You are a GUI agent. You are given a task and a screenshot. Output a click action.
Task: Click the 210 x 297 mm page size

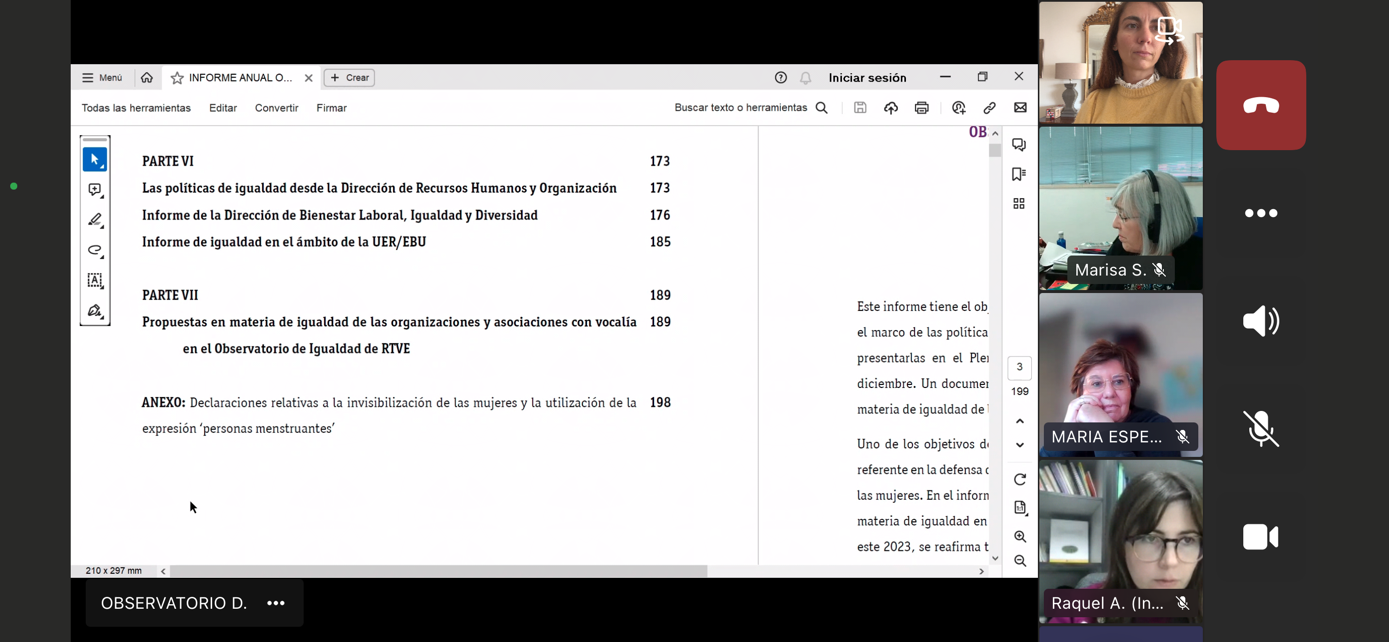click(x=113, y=571)
